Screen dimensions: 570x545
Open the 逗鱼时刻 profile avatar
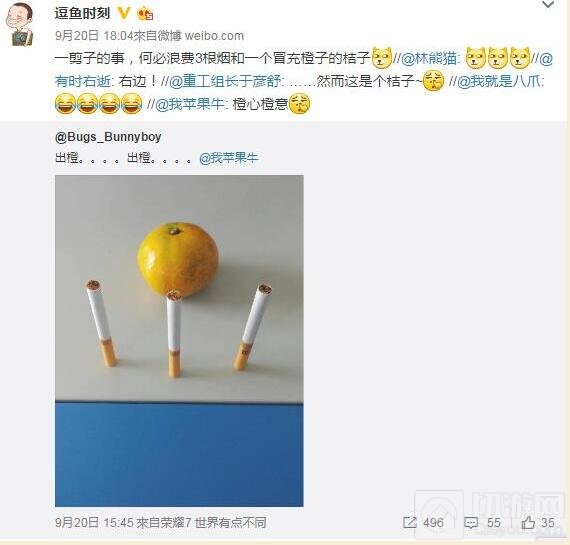click(19, 24)
